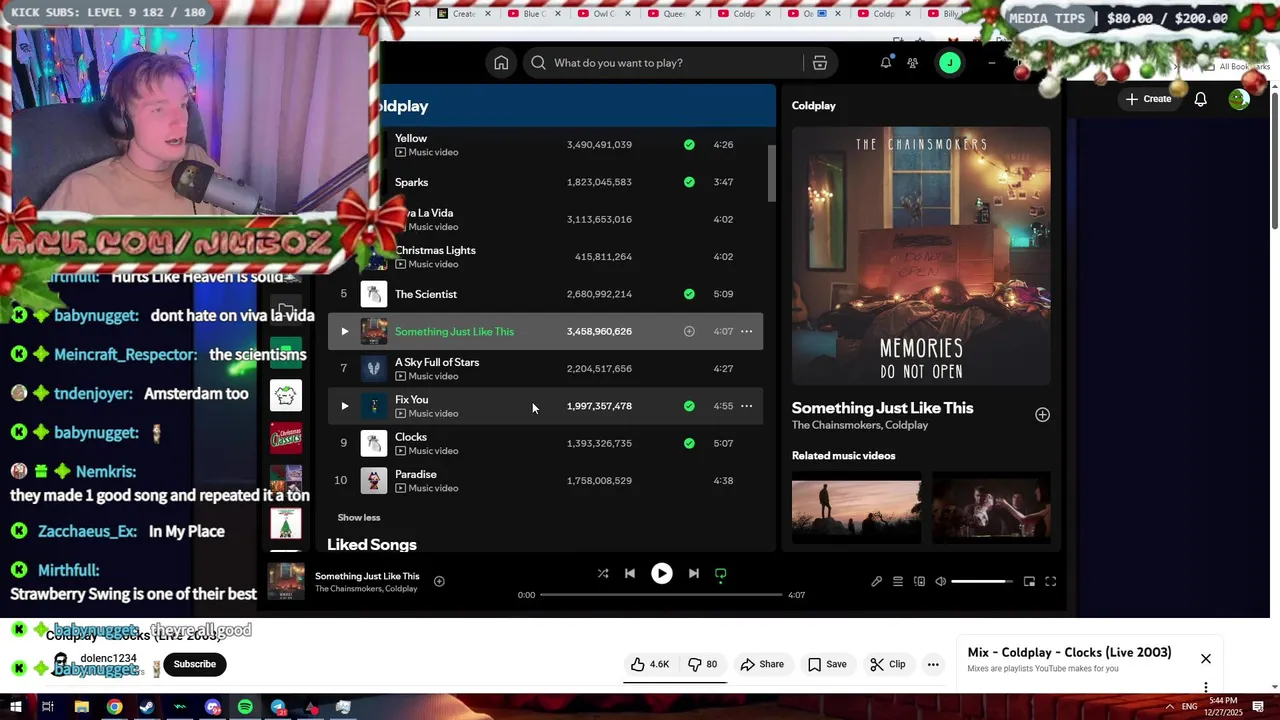Open Spotify What's New notifications bell
1280x720 pixels.
tap(886, 63)
